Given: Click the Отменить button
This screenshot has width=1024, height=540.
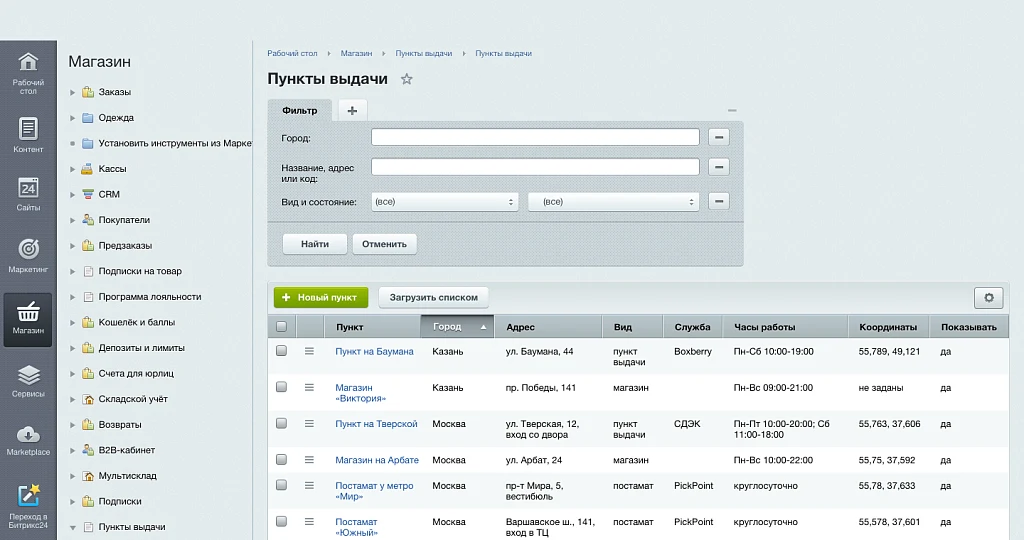Looking at the screenshot, I should tap(384, 244).
